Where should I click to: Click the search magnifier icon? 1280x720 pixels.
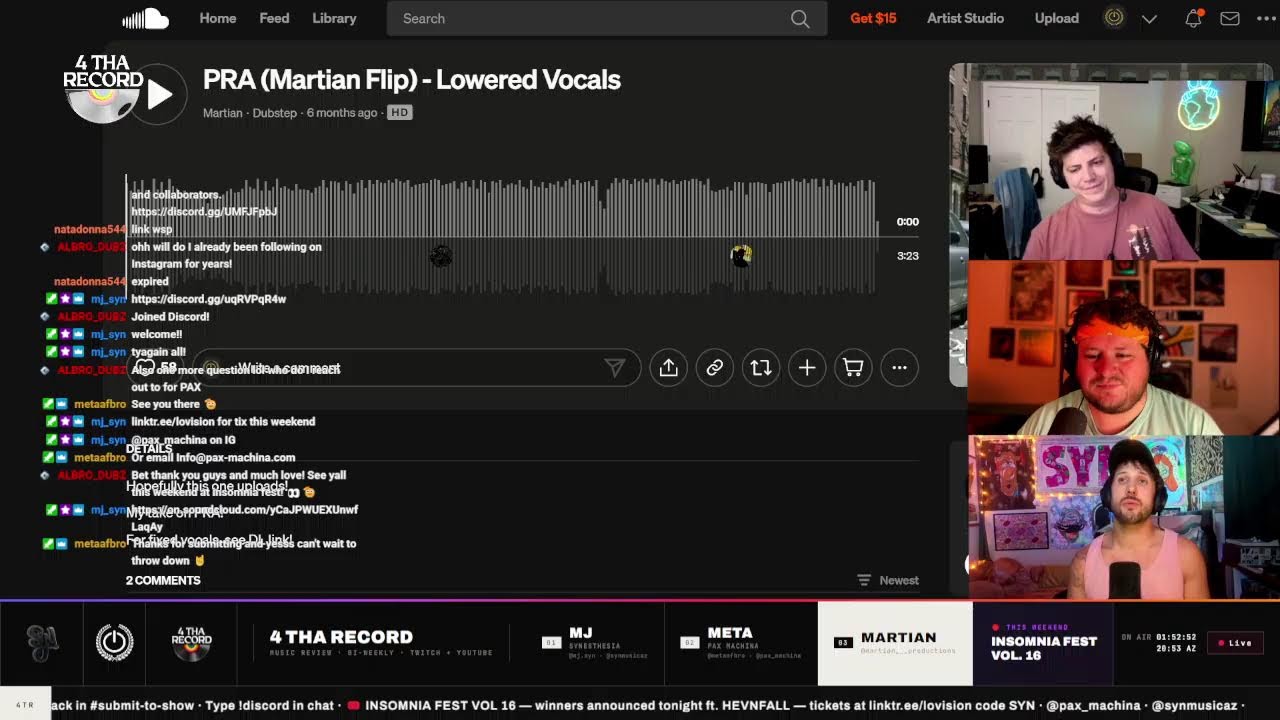[800, 18]
